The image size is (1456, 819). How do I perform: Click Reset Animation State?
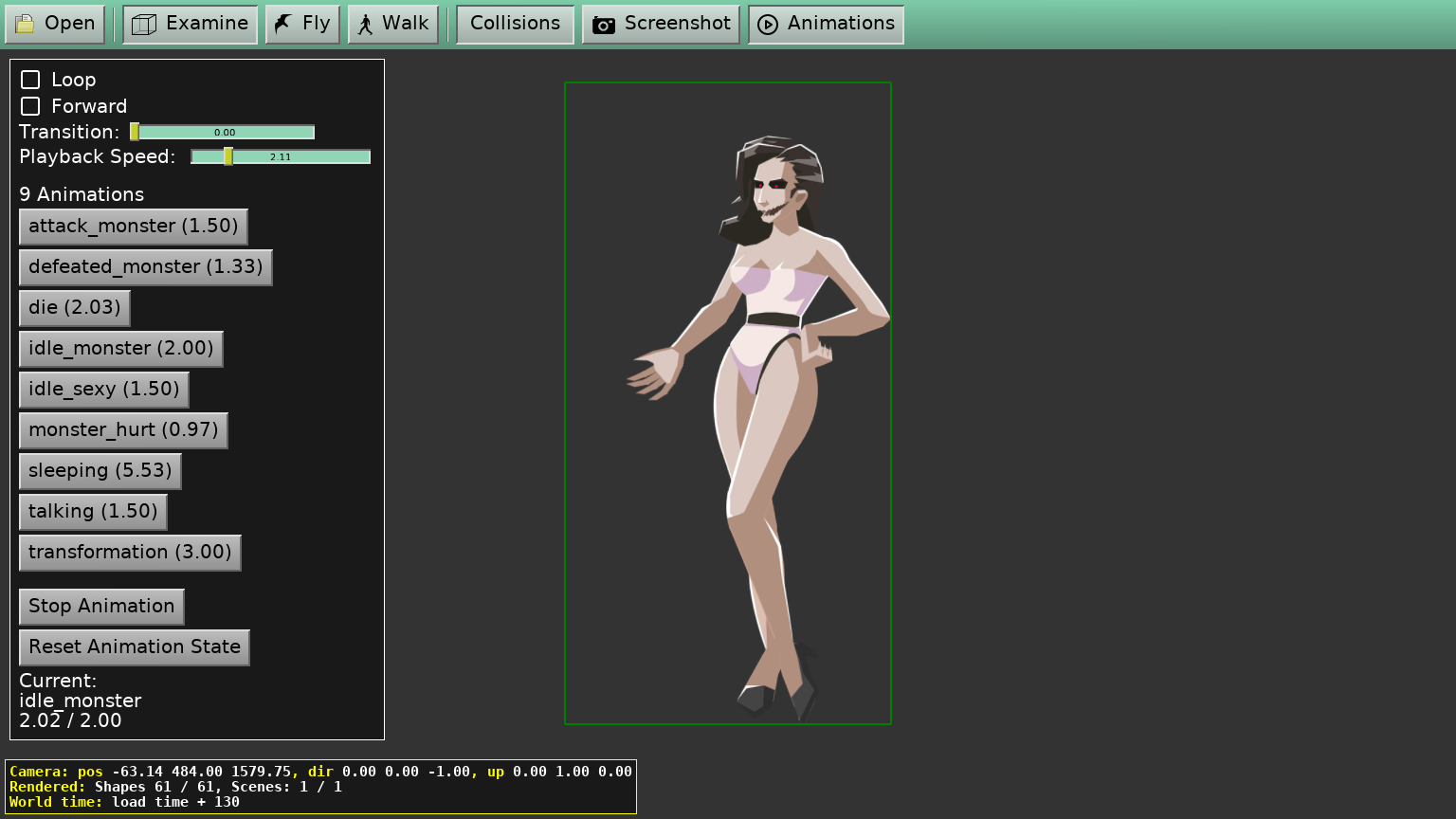(135, 647)
